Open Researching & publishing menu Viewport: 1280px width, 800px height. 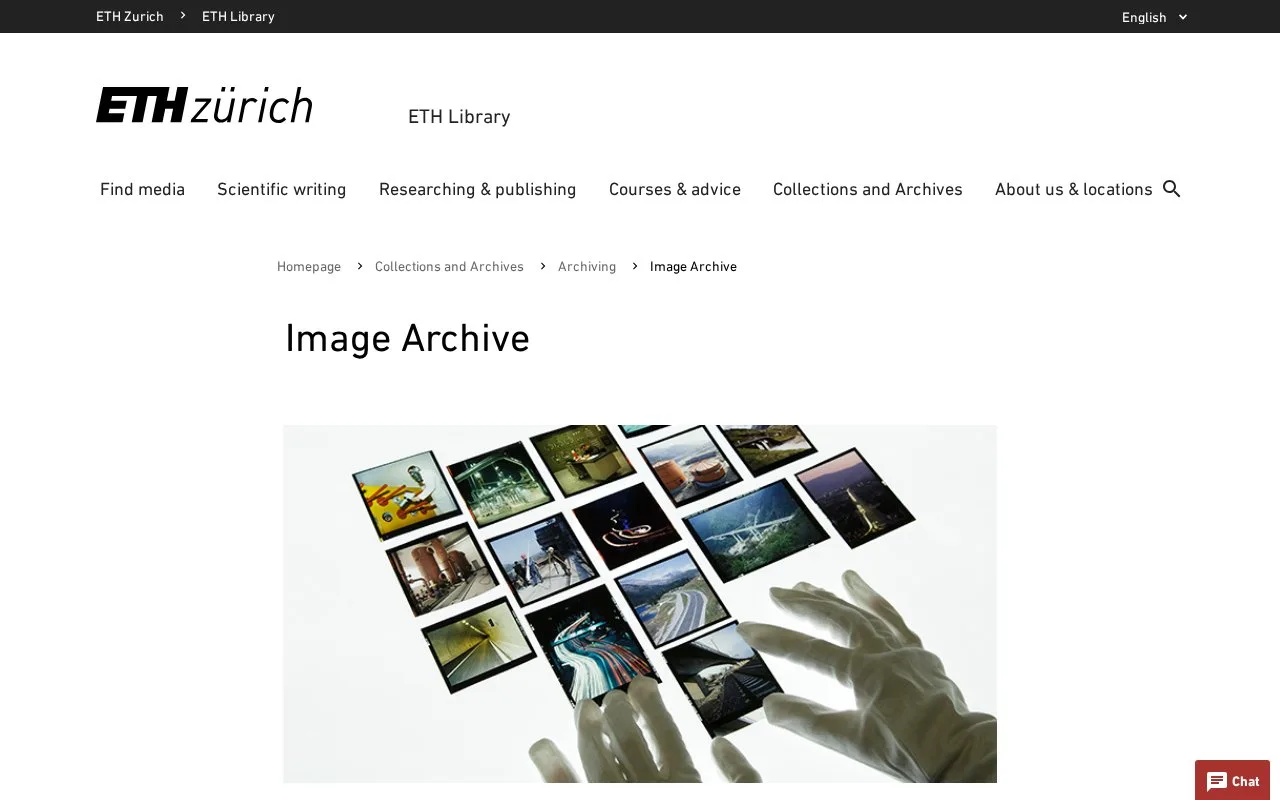pyautogui.click(x=477, y=189)
